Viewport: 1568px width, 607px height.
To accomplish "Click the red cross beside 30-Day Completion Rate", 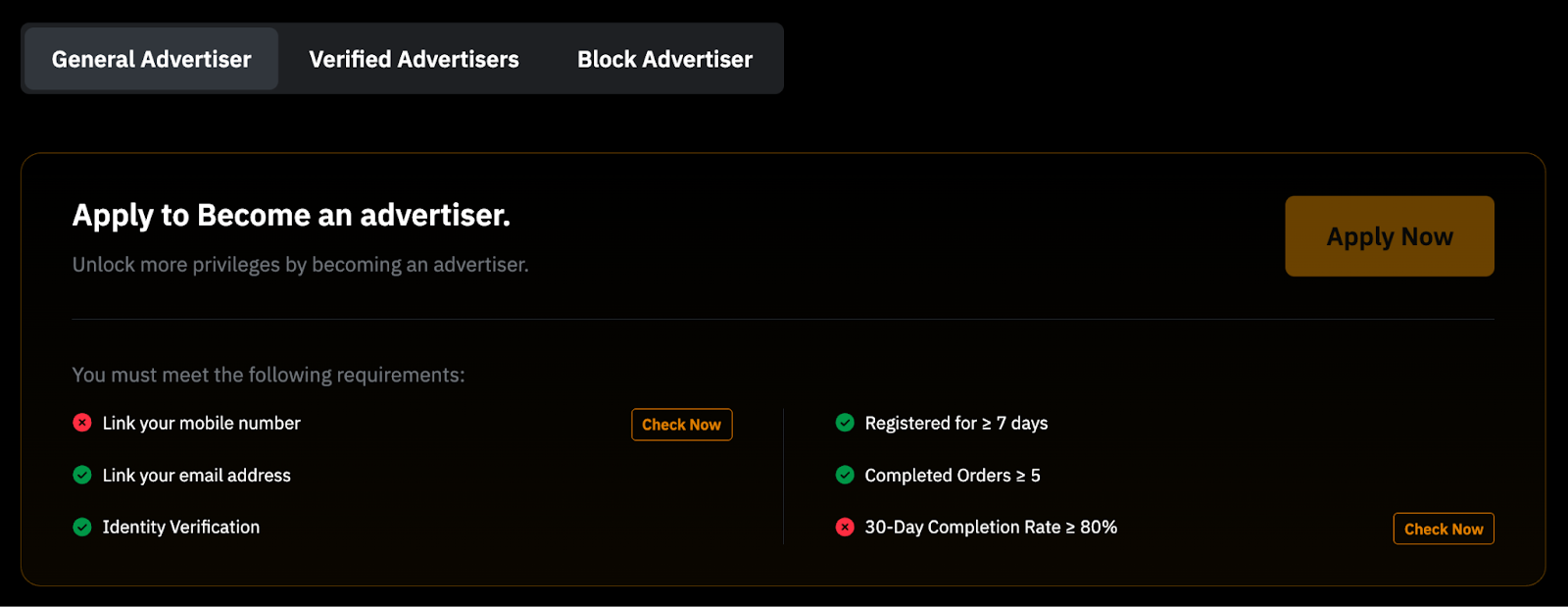I will click(845, 527).
